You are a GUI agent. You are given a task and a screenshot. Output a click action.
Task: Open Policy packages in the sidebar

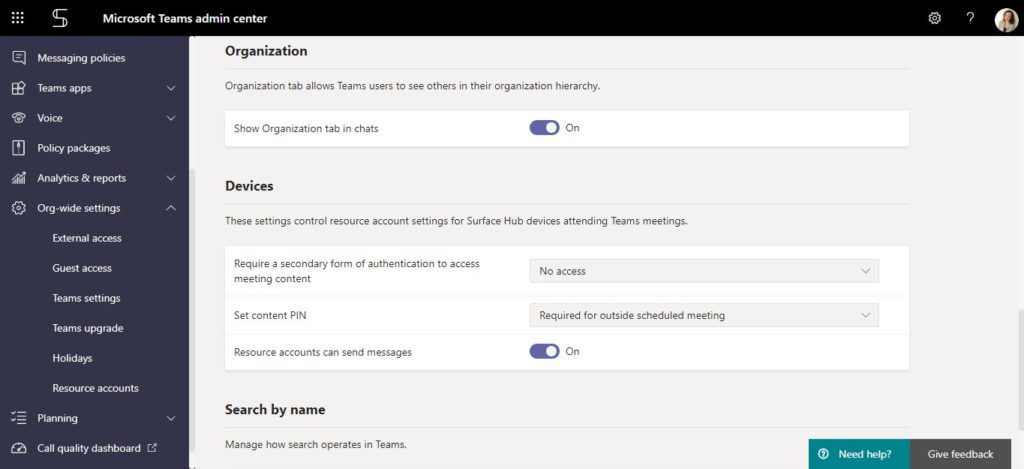(74, 148)
